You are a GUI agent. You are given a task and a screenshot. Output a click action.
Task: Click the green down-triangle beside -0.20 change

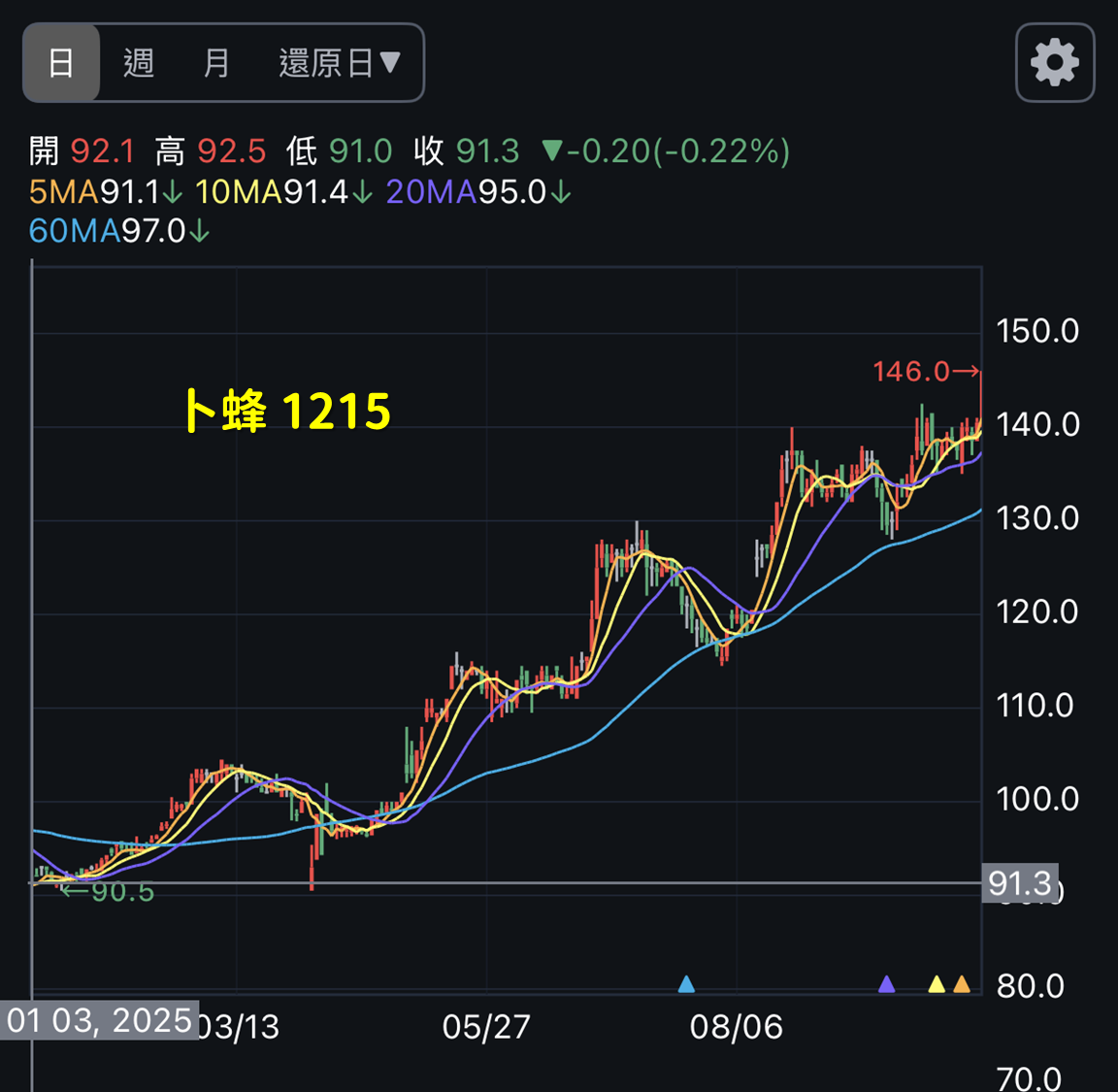[x=552, y=151]
